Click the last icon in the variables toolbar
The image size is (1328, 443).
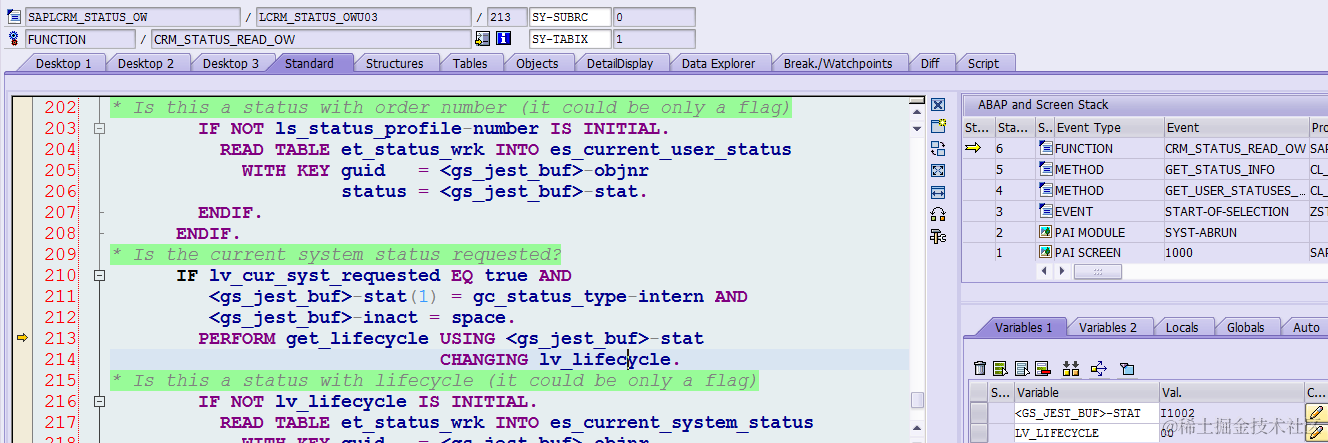coord(1127,368)
